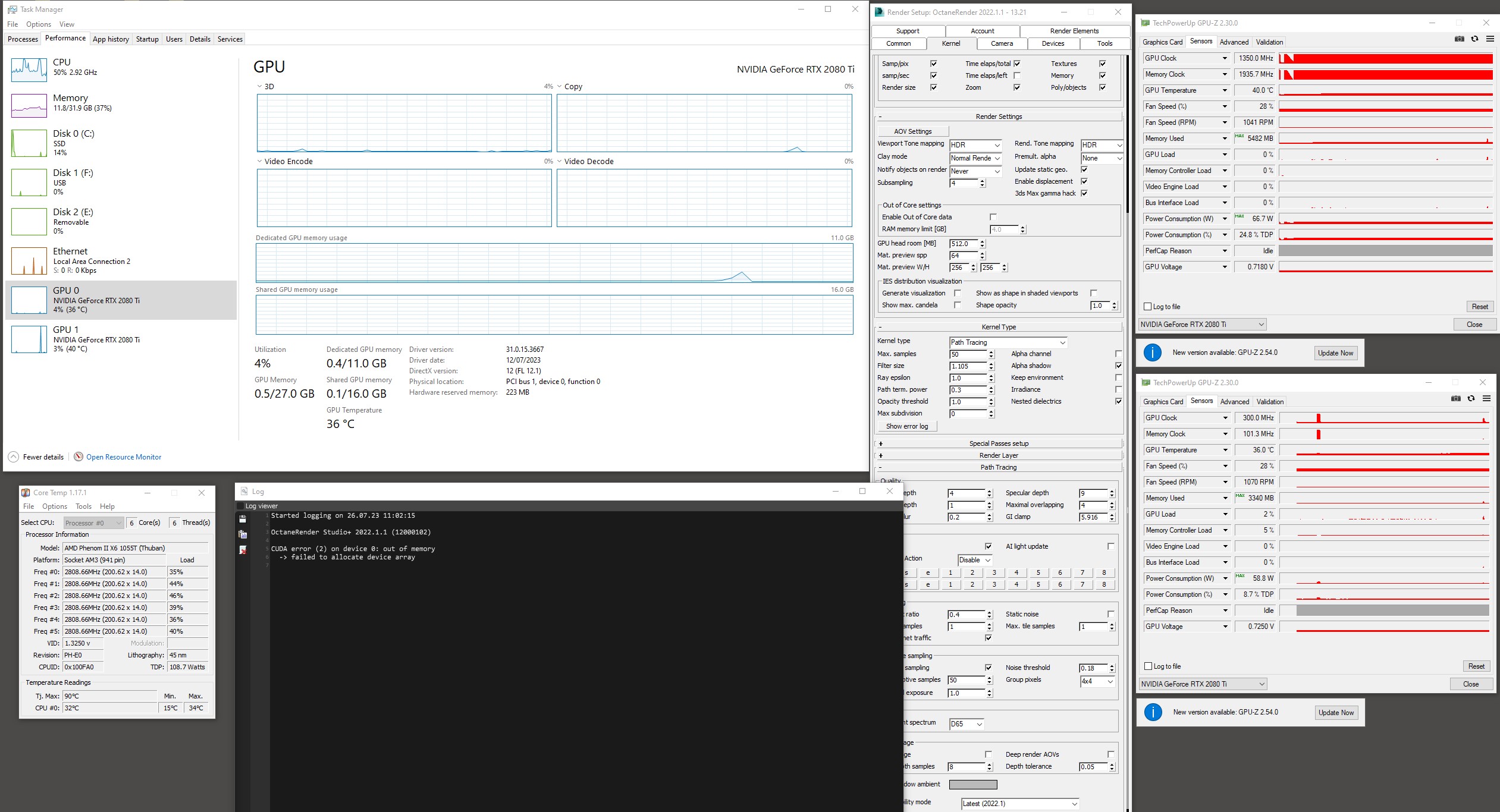1500x812 pixels.
Task: Enable Out of Core data checkbox
Action: click(x=993, y=217)
